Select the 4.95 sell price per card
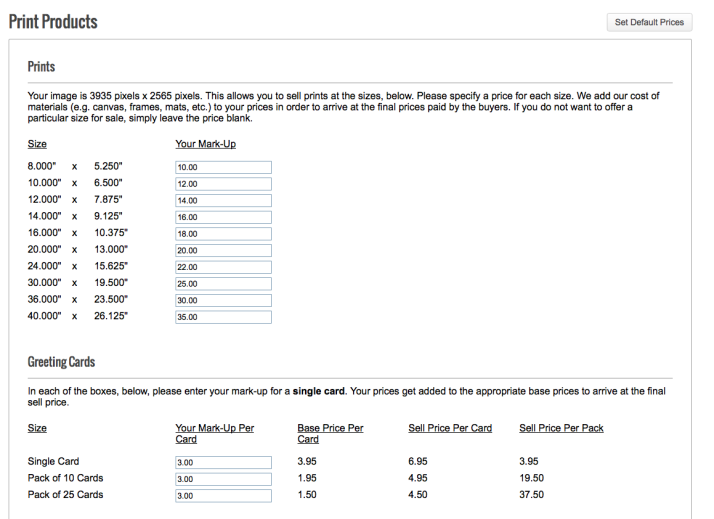The height and width of the screenshot is (519, 714). [418, 478]
